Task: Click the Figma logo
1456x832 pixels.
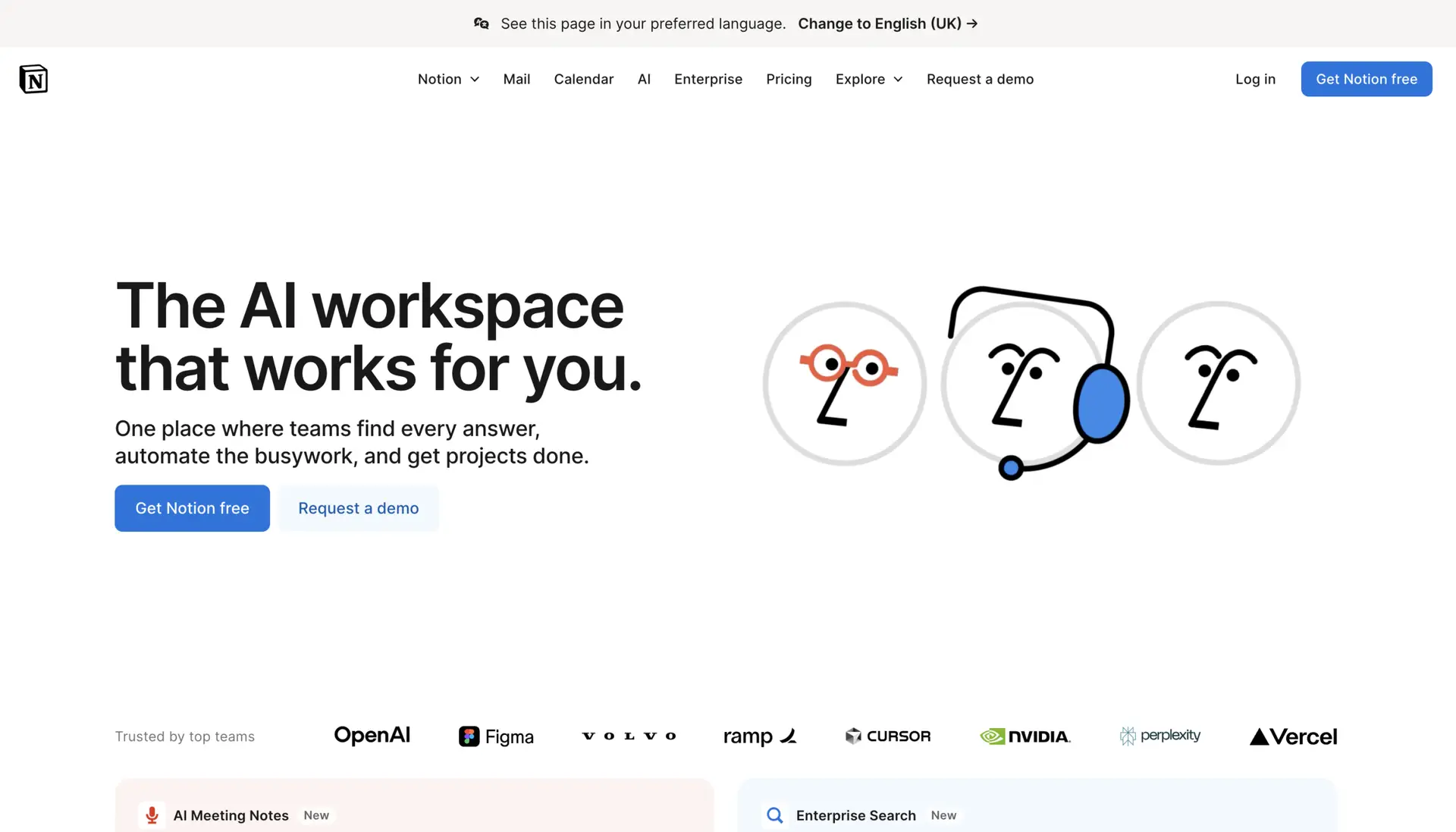Action: pos(496,736)
